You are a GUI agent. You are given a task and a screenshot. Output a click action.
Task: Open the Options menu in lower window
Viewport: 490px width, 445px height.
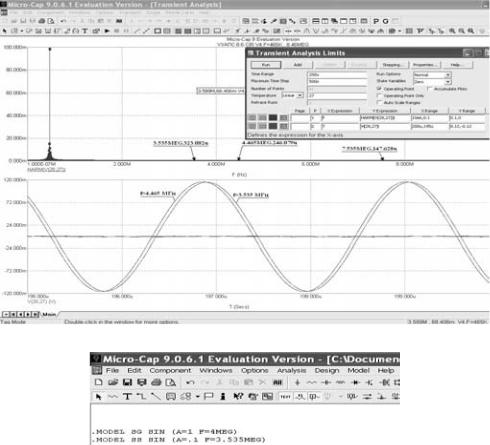coord(255,370)
